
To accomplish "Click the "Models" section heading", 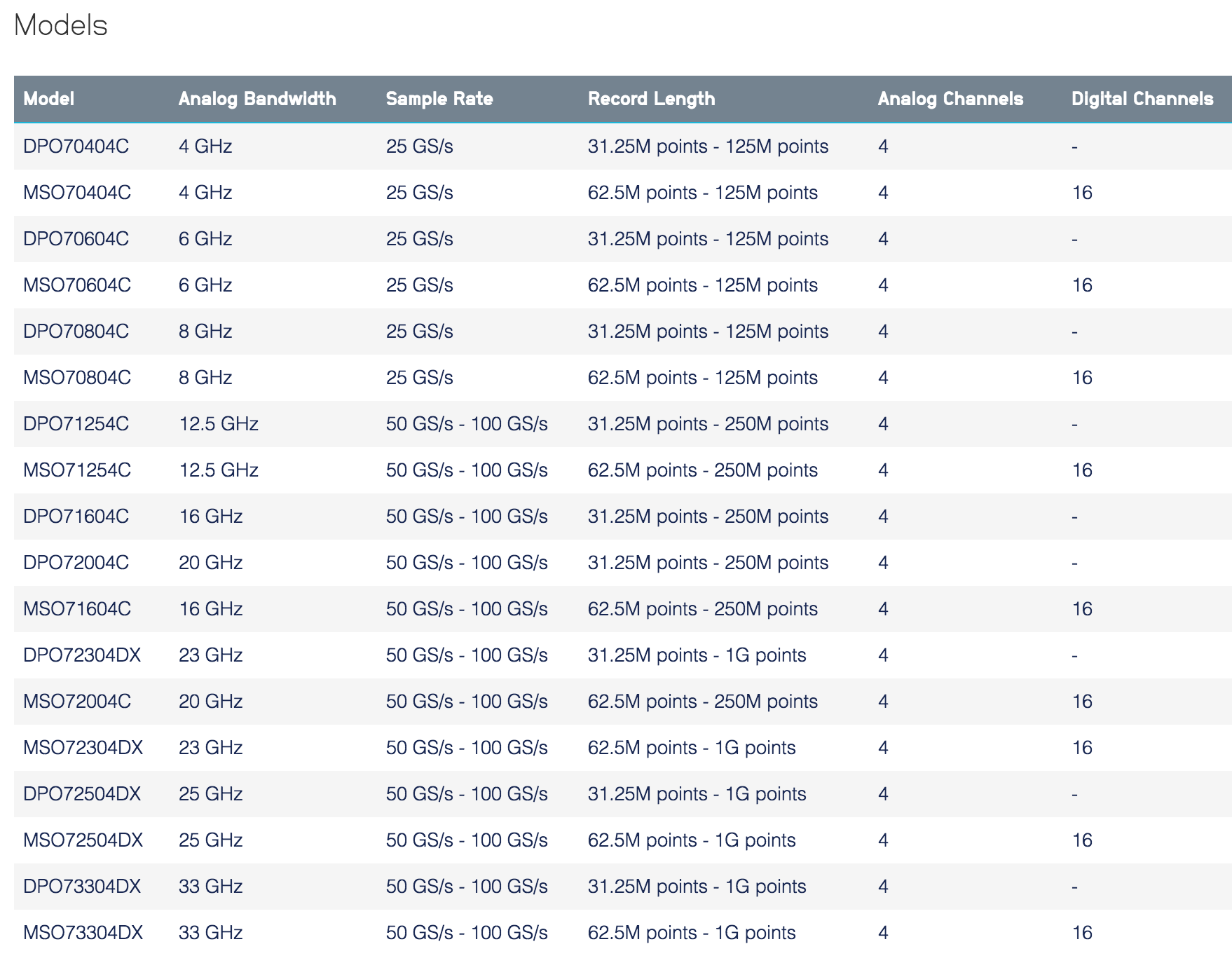I will tap(61, 25).
